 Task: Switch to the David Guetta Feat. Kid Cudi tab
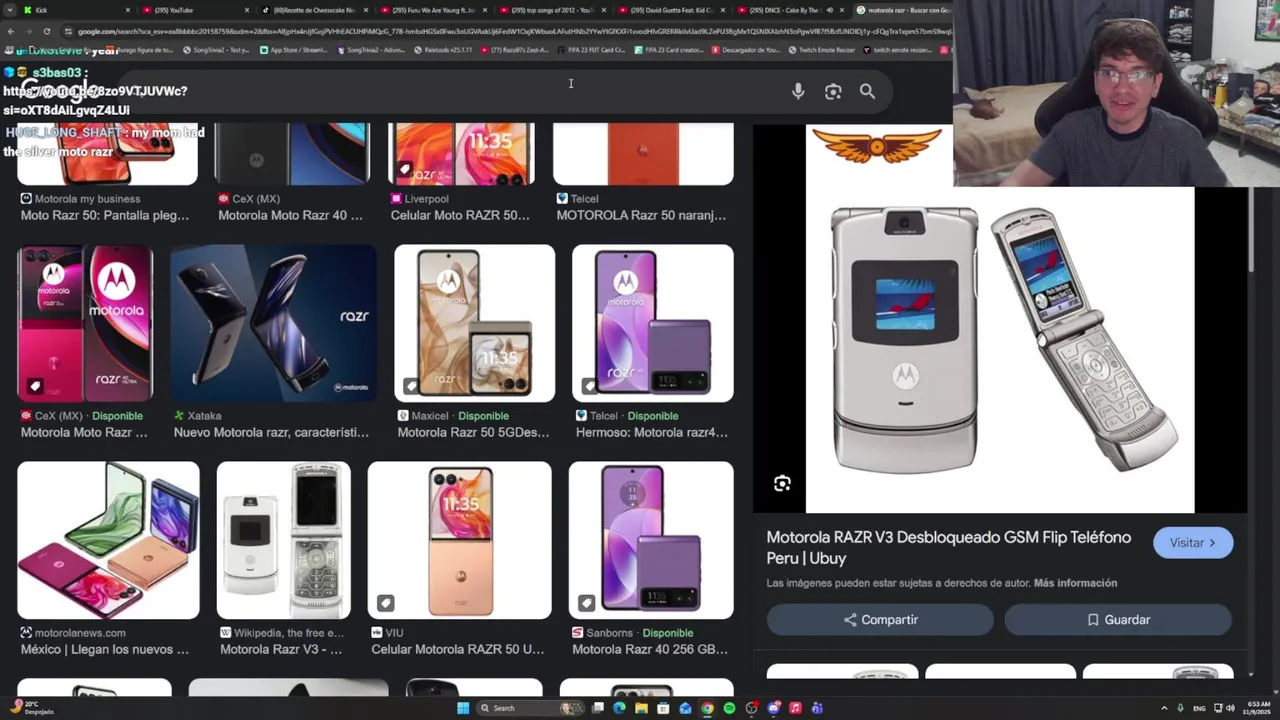coord(670,10)
